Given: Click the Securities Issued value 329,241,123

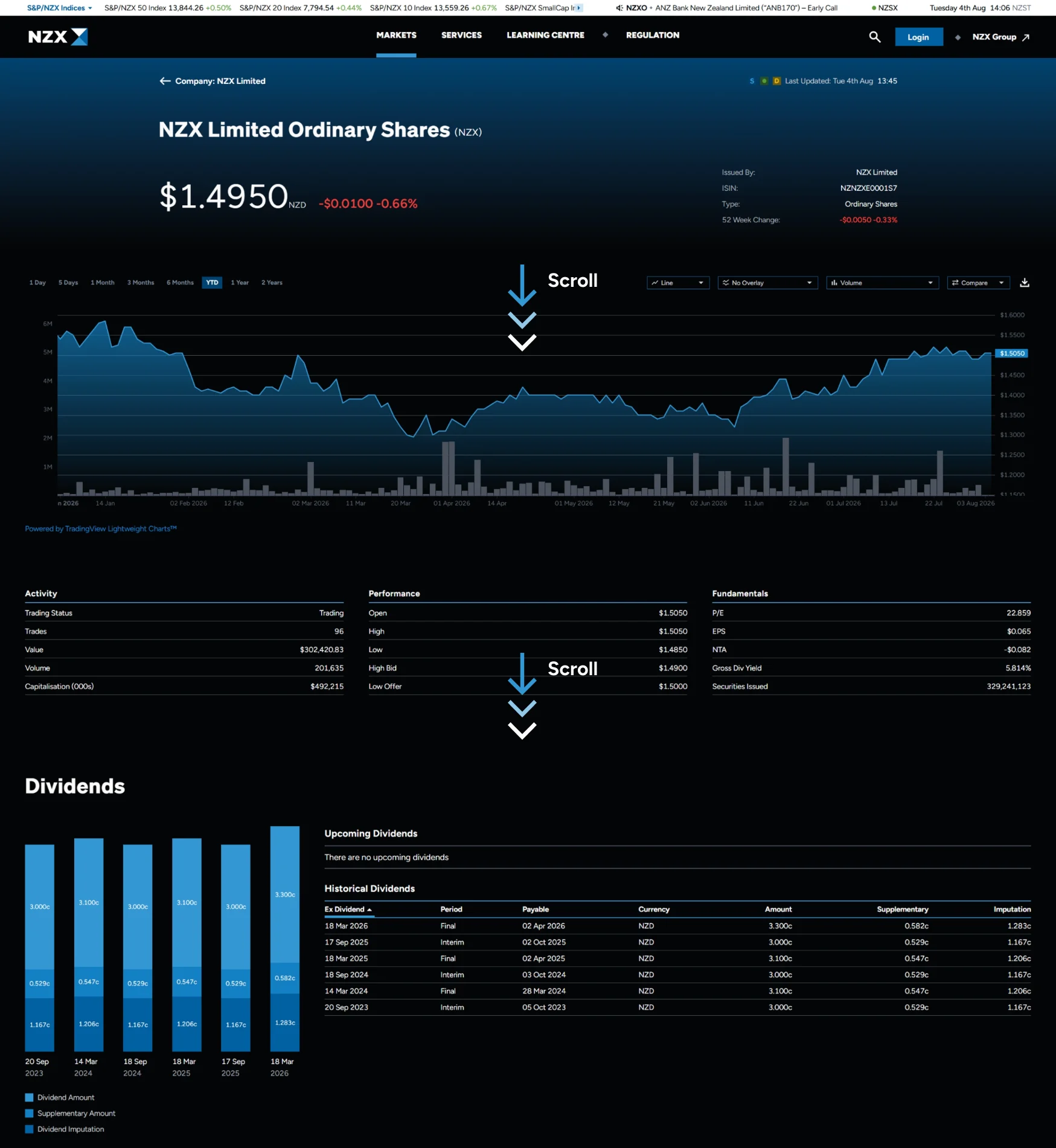Looking at the screenshot, I should tap(1009, 686).
